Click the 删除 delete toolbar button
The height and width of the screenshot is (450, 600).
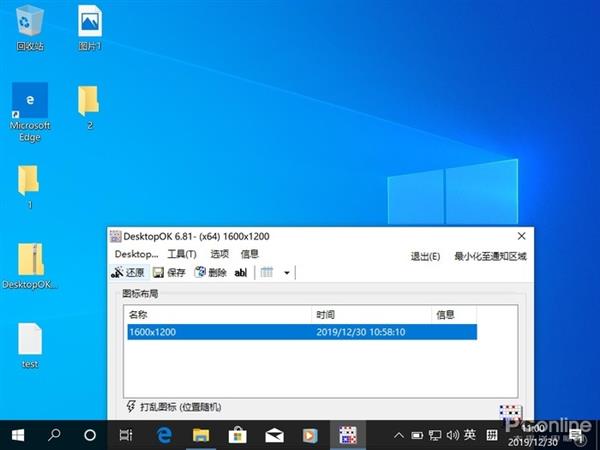pos(210,272)
